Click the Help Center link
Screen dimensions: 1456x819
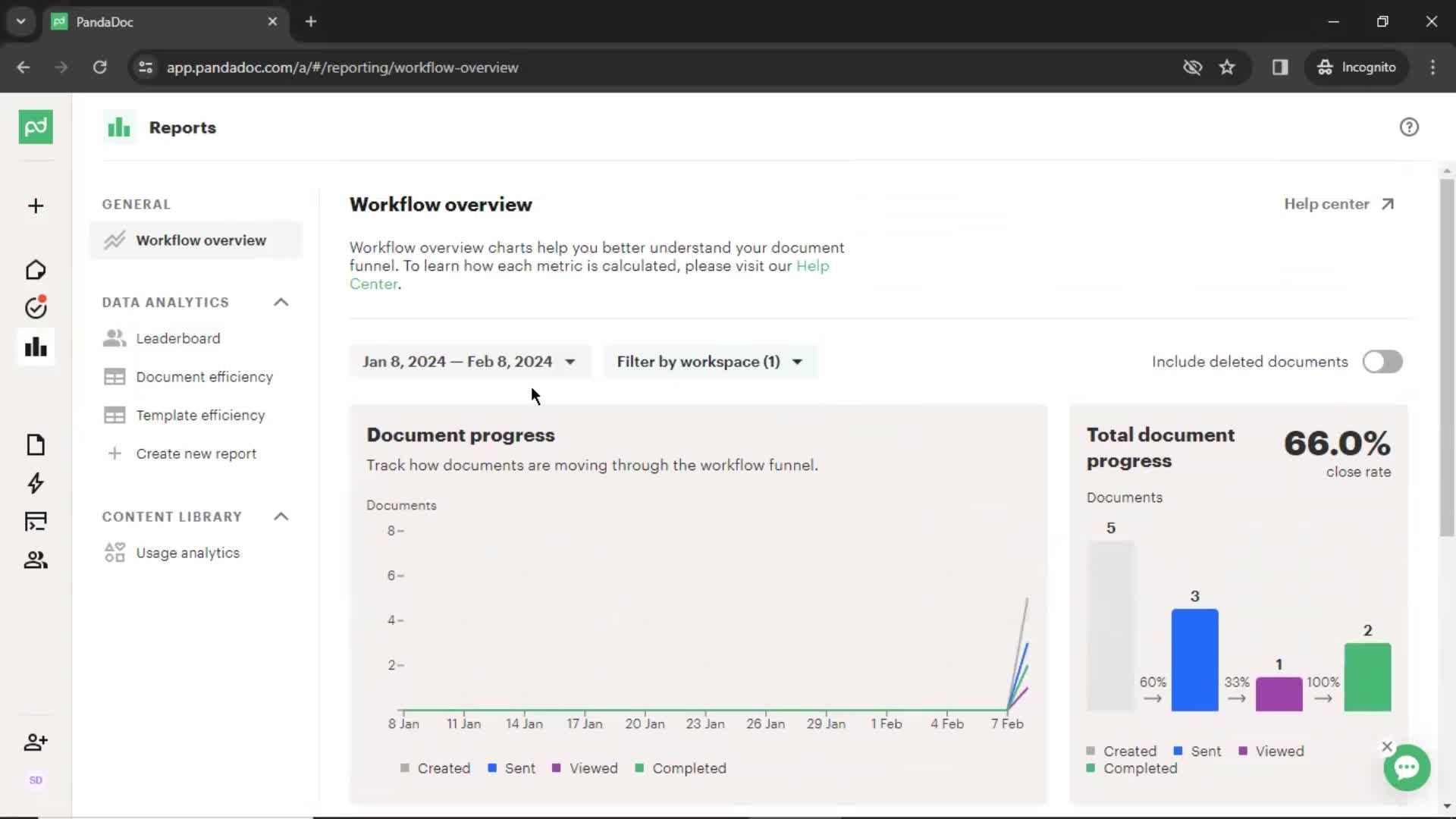(588, 275)
